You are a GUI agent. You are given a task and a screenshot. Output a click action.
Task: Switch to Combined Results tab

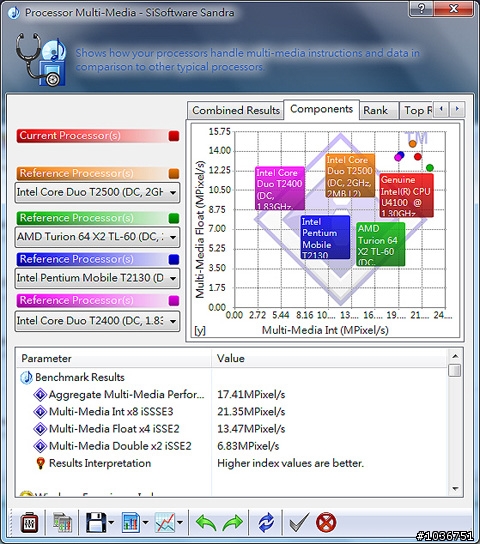coord(236,110)
